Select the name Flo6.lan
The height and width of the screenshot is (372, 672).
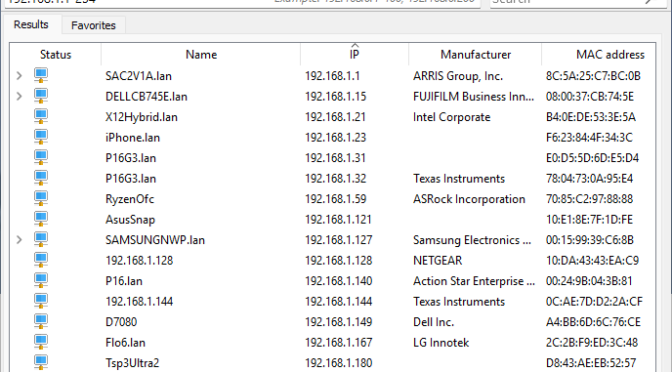point(125,342)
